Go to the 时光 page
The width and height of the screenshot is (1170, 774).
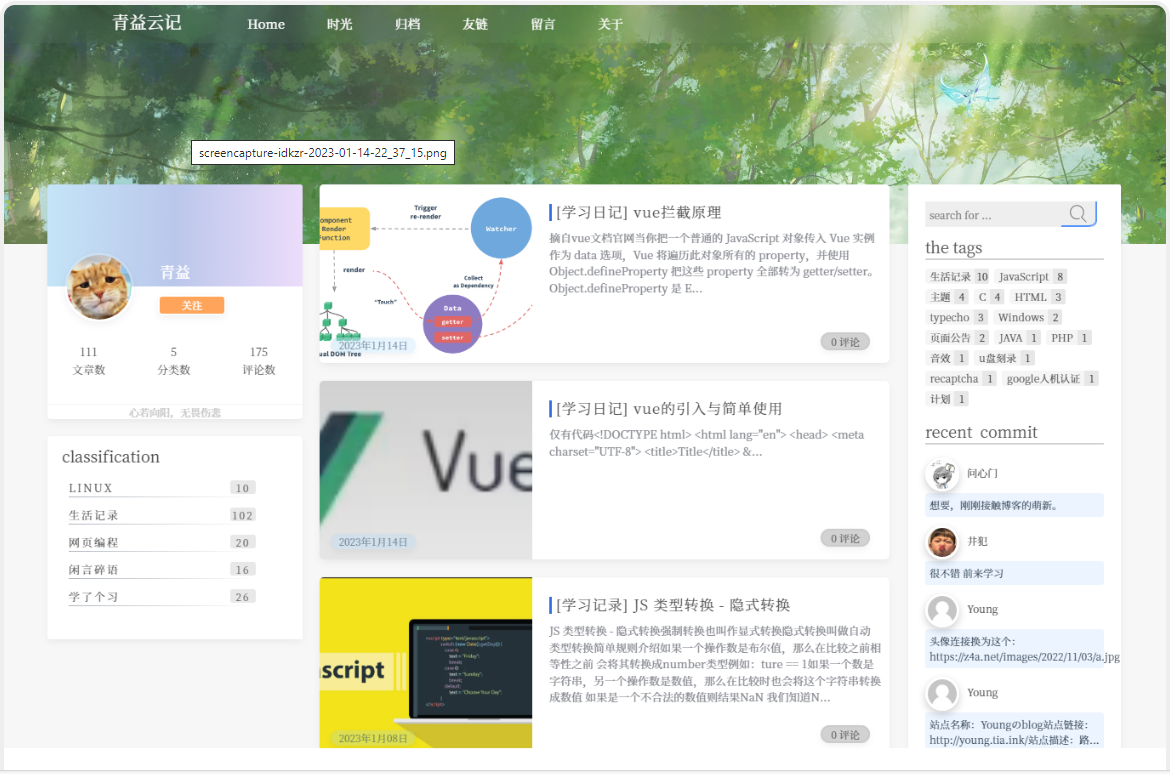(340, 24)
